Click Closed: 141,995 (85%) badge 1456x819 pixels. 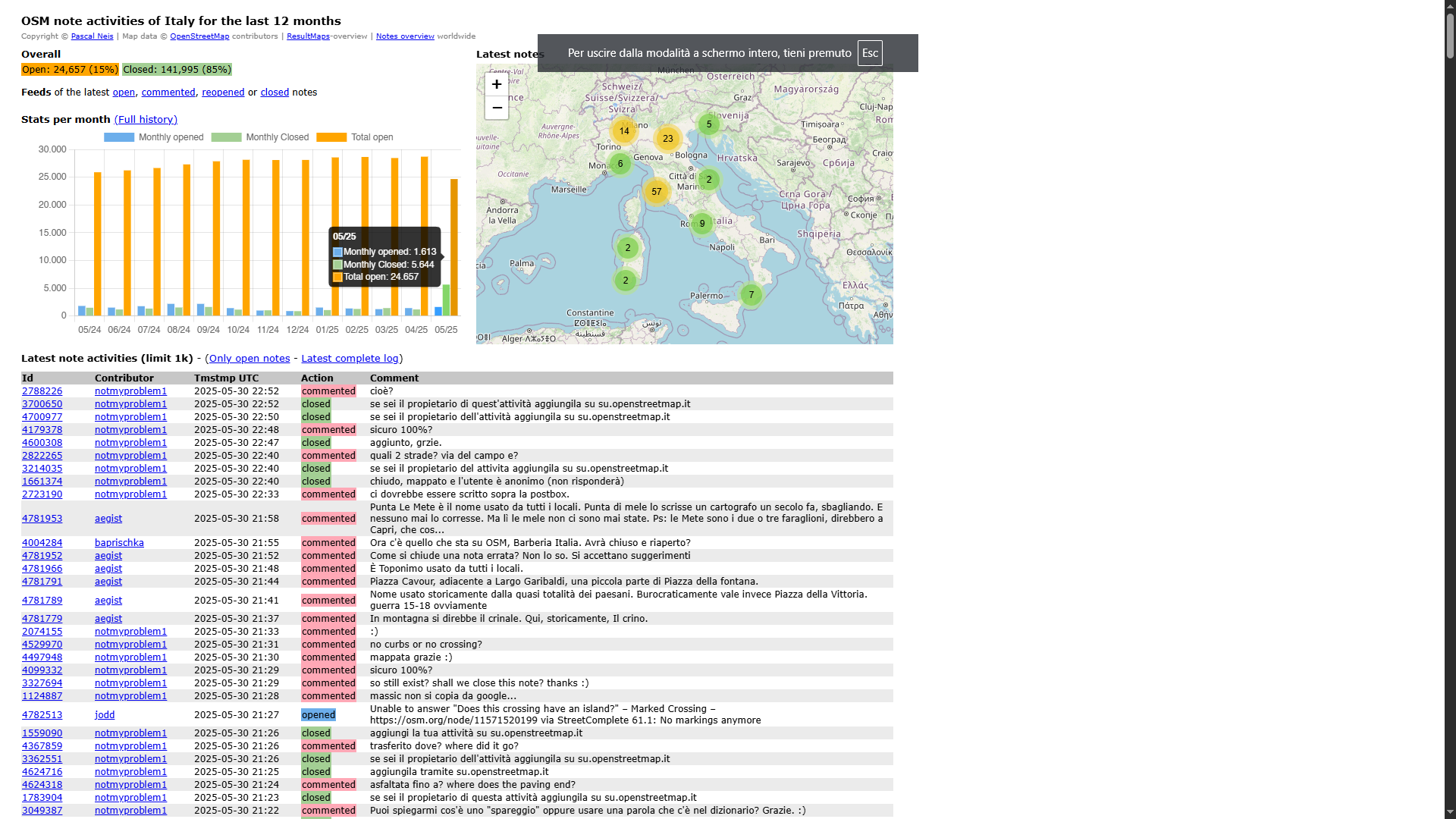177,70
